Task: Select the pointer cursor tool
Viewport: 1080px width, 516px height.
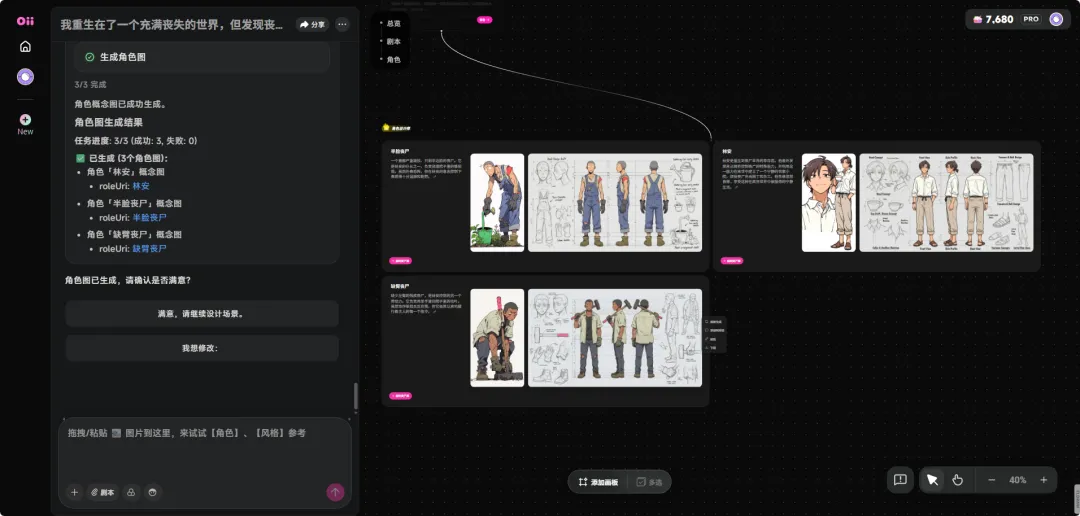Action: click(933, 480)
